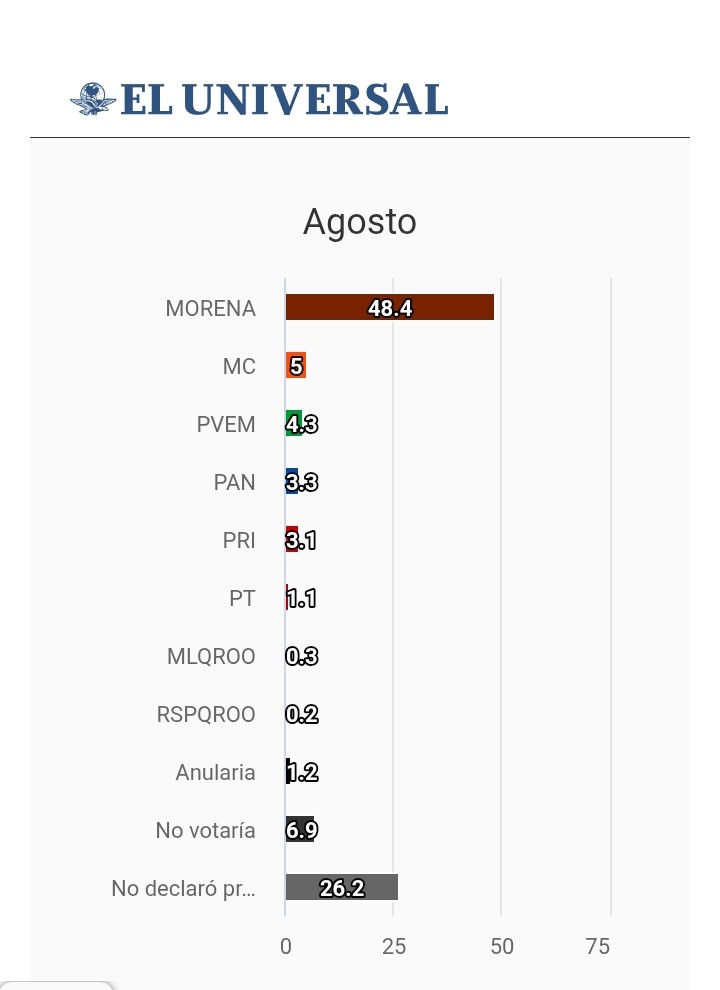
Task: Select the MORENA 48.4 bar
Action: pos(390,307)
